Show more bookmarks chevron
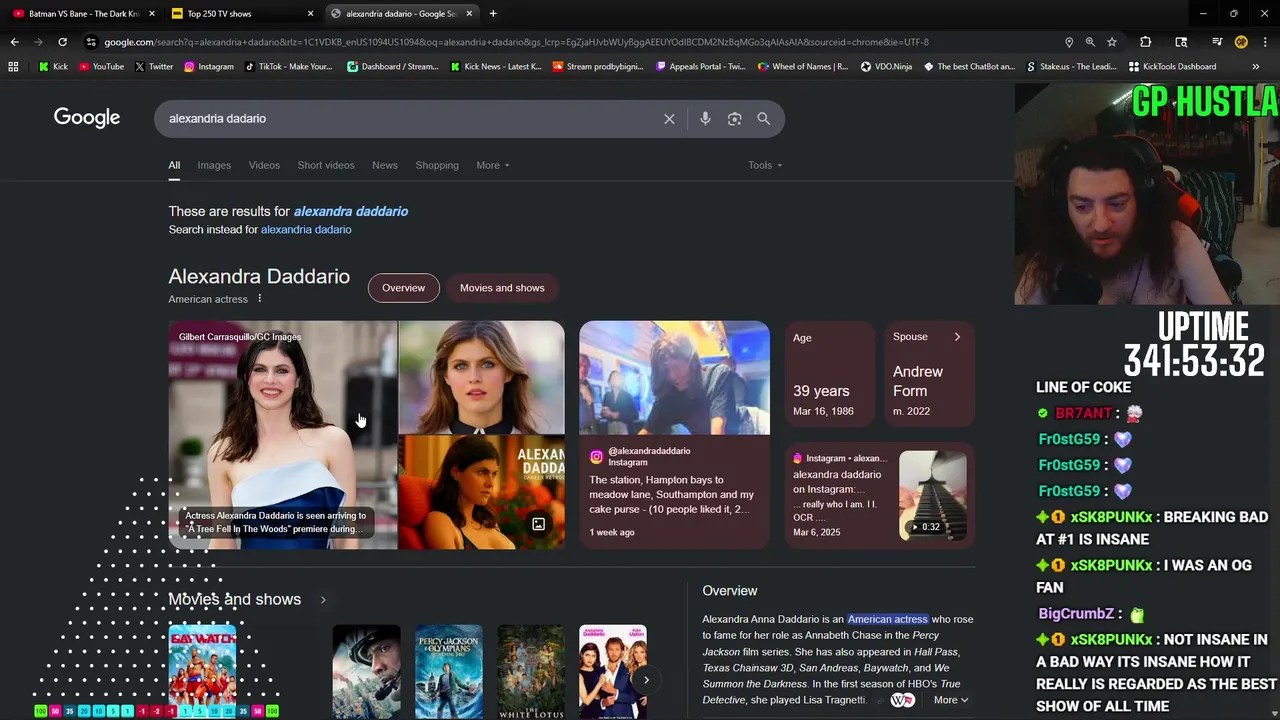 point(1255,67)
